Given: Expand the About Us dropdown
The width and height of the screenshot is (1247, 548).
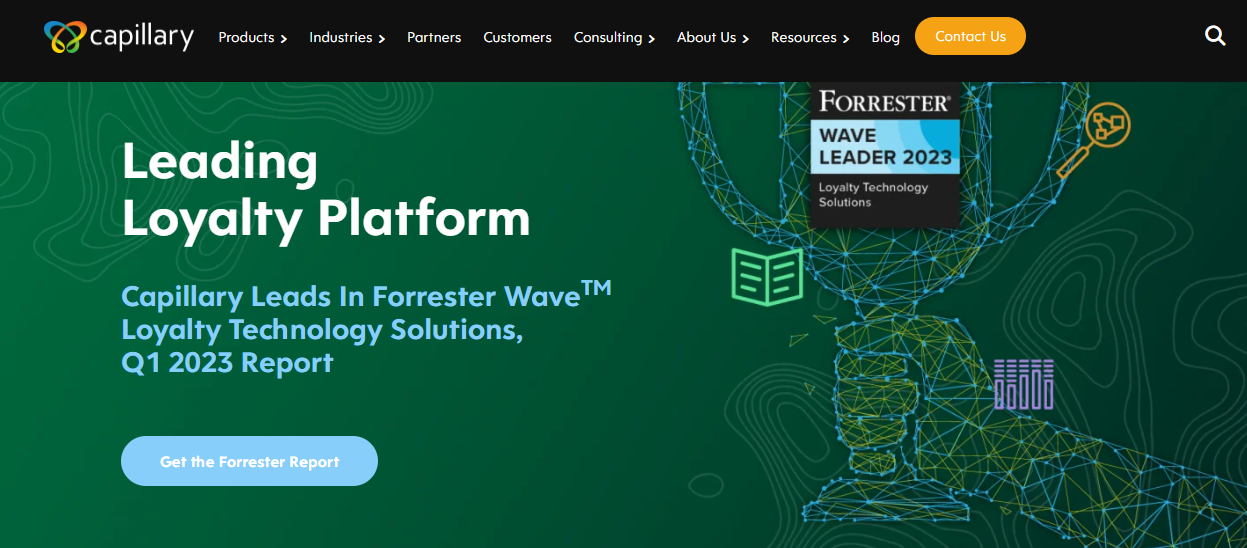Looking at the screenshot, I should pyautogui.click(x=713, y=37).
